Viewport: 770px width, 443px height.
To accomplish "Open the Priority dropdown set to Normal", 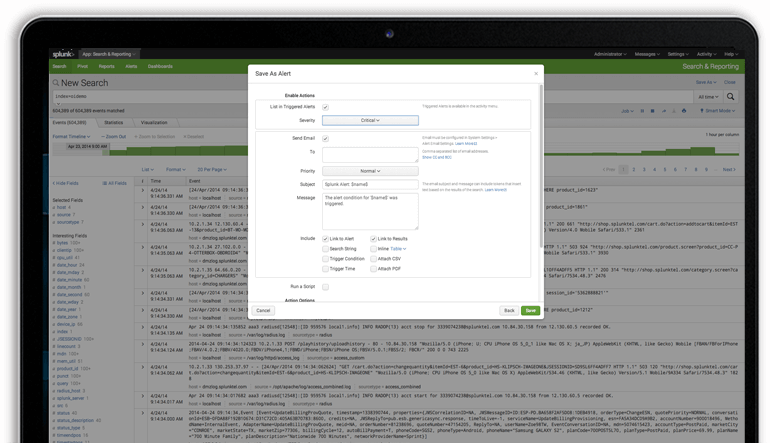I will tap(370, 171).
